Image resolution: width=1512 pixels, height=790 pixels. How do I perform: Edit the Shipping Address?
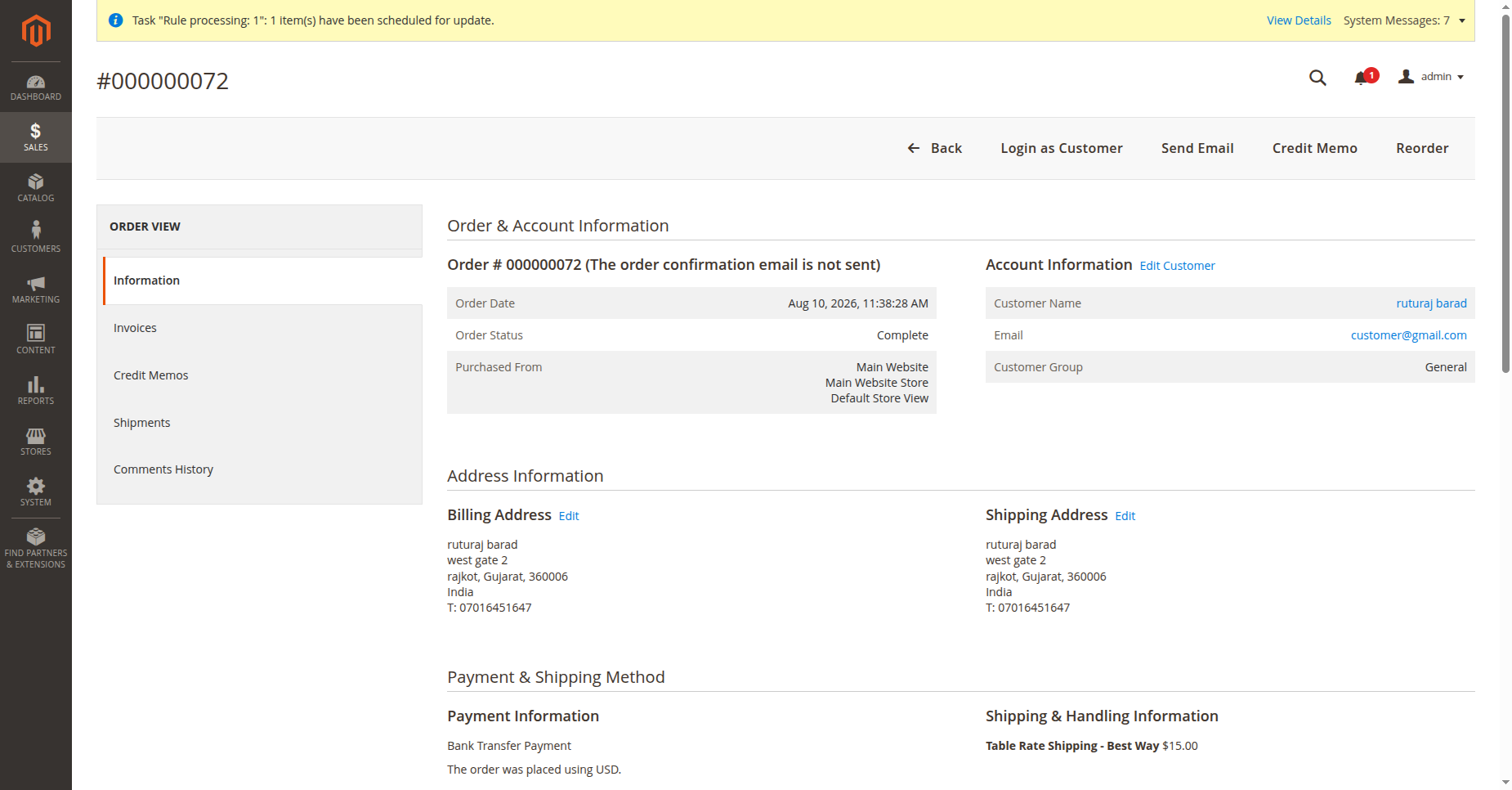point(1125,516)
